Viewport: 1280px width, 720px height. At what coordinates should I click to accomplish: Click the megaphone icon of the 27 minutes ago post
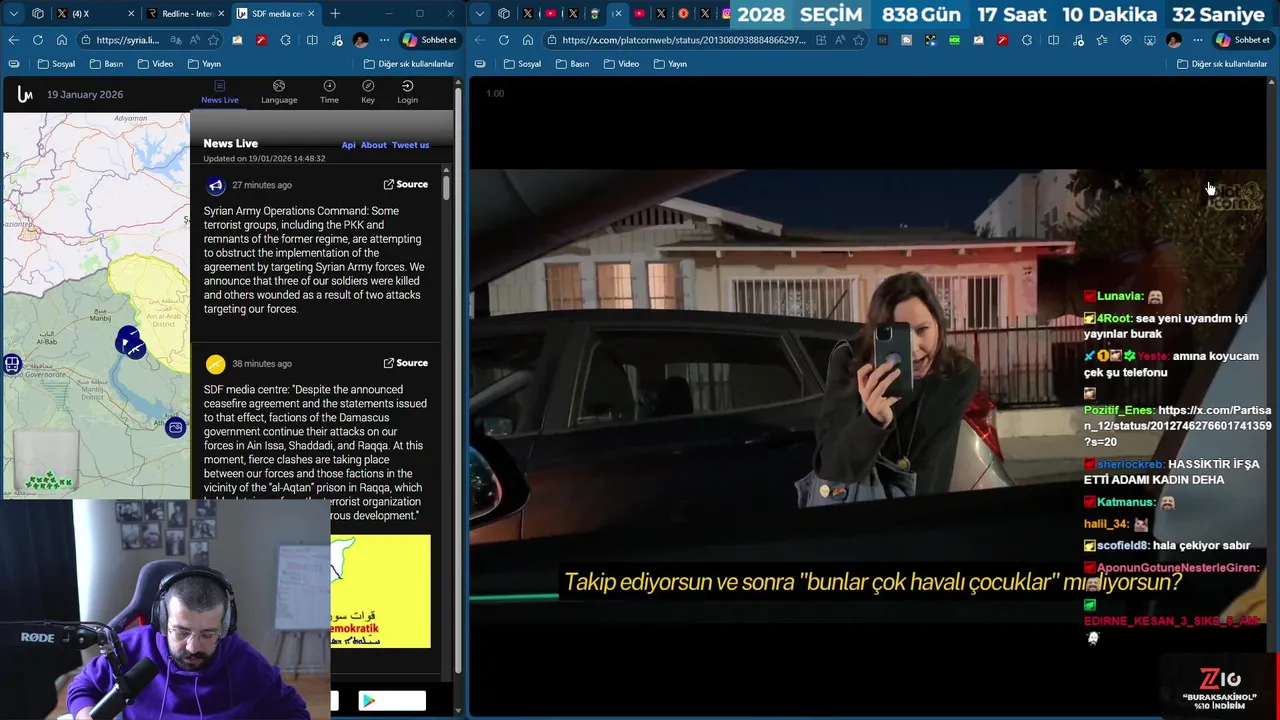click(x=215, y=185)
